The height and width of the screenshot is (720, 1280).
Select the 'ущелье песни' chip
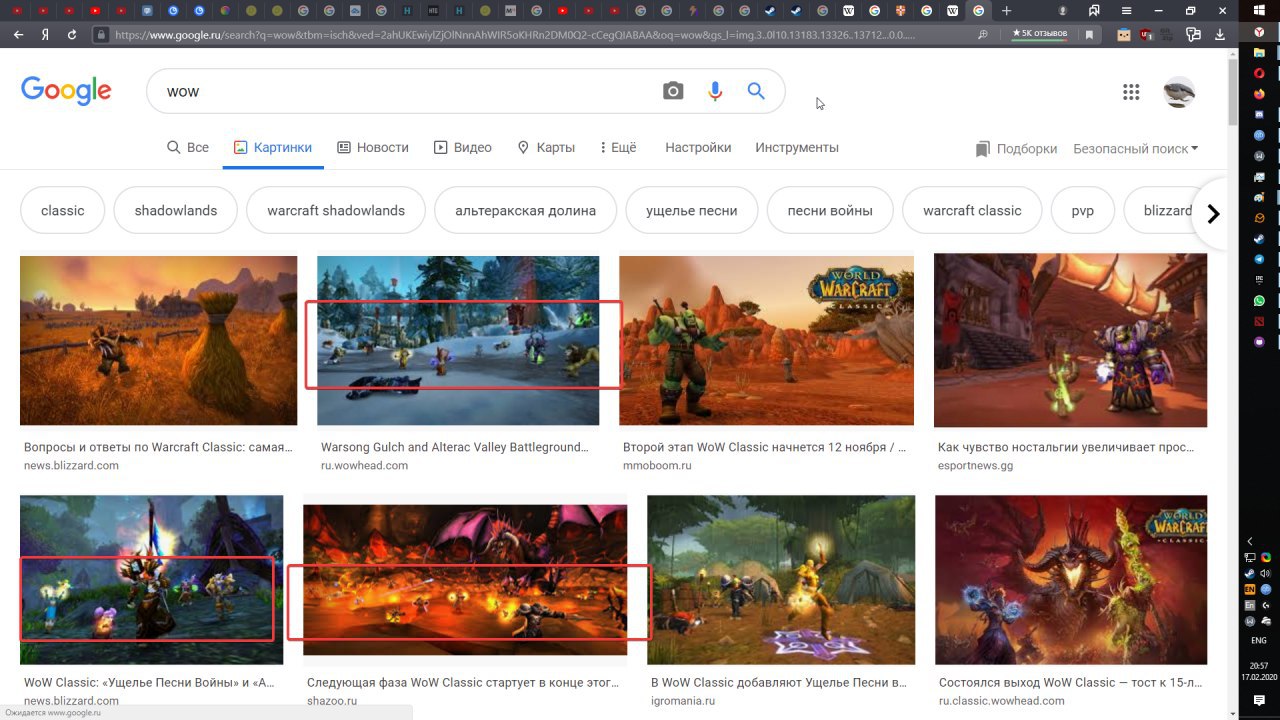click(692, 210)
